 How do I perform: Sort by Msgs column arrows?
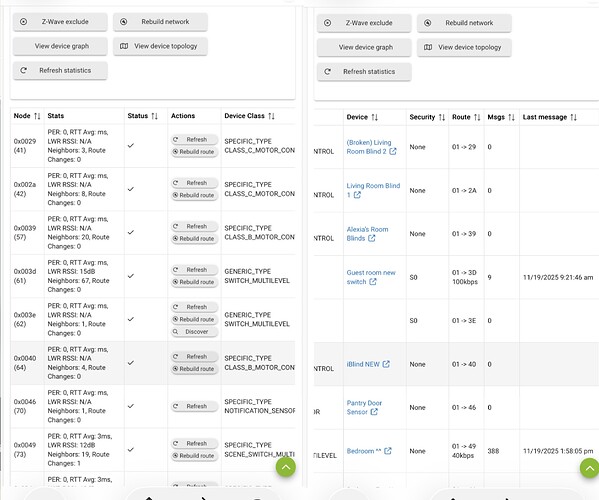(x=512, y=117)
